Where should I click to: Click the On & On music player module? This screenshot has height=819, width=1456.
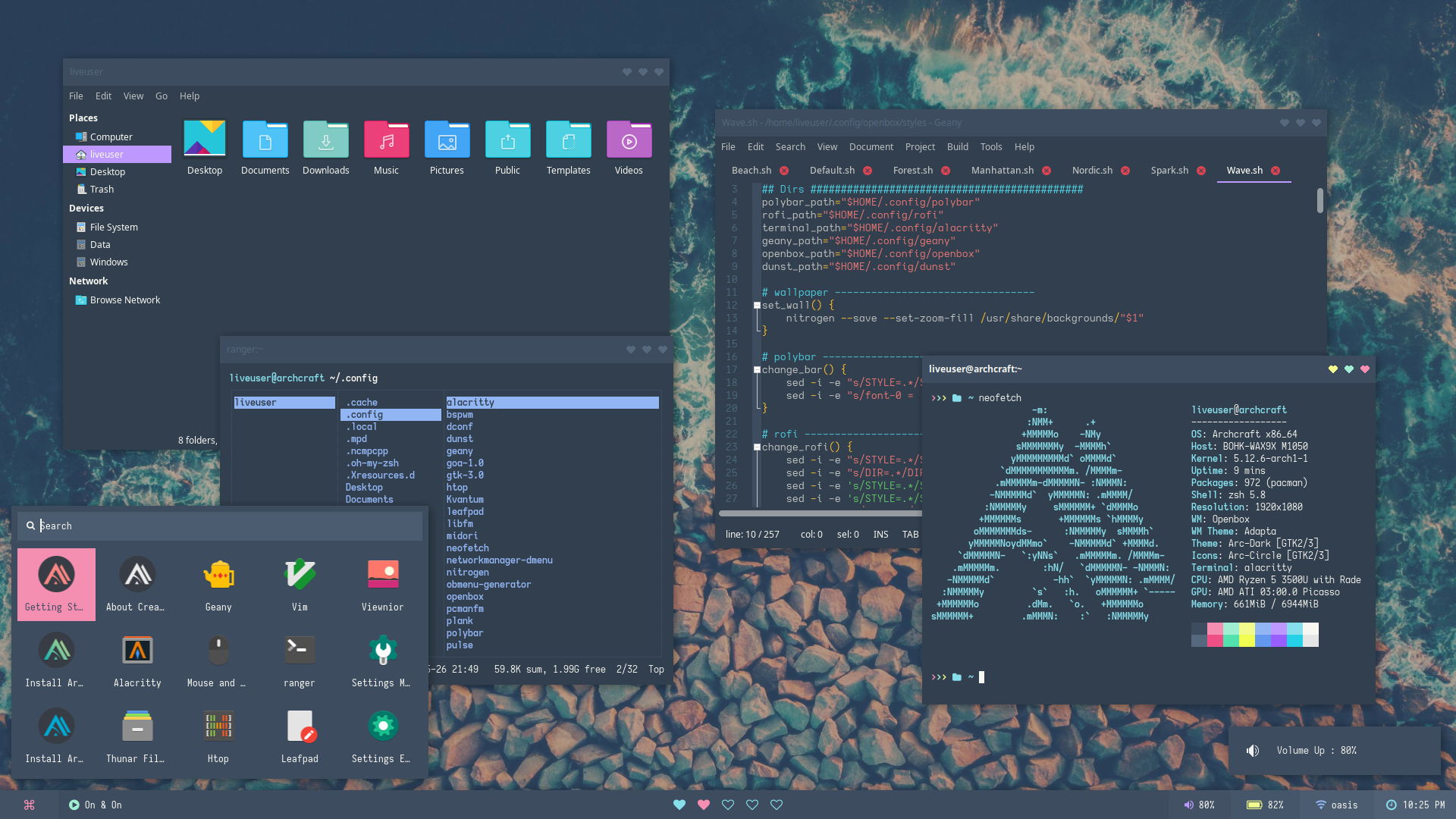tap(96, 805)
